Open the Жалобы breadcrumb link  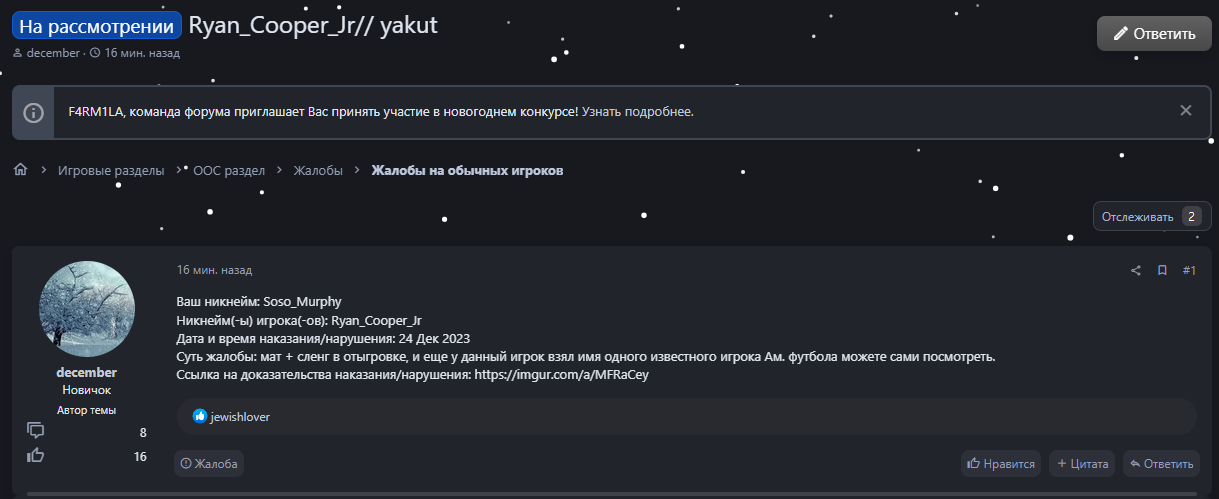tap(318, 171)
